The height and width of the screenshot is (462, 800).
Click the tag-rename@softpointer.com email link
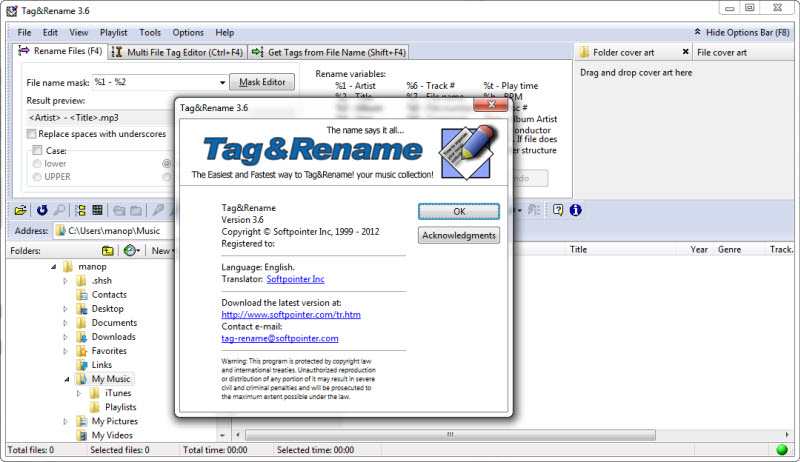pos(280,338)
